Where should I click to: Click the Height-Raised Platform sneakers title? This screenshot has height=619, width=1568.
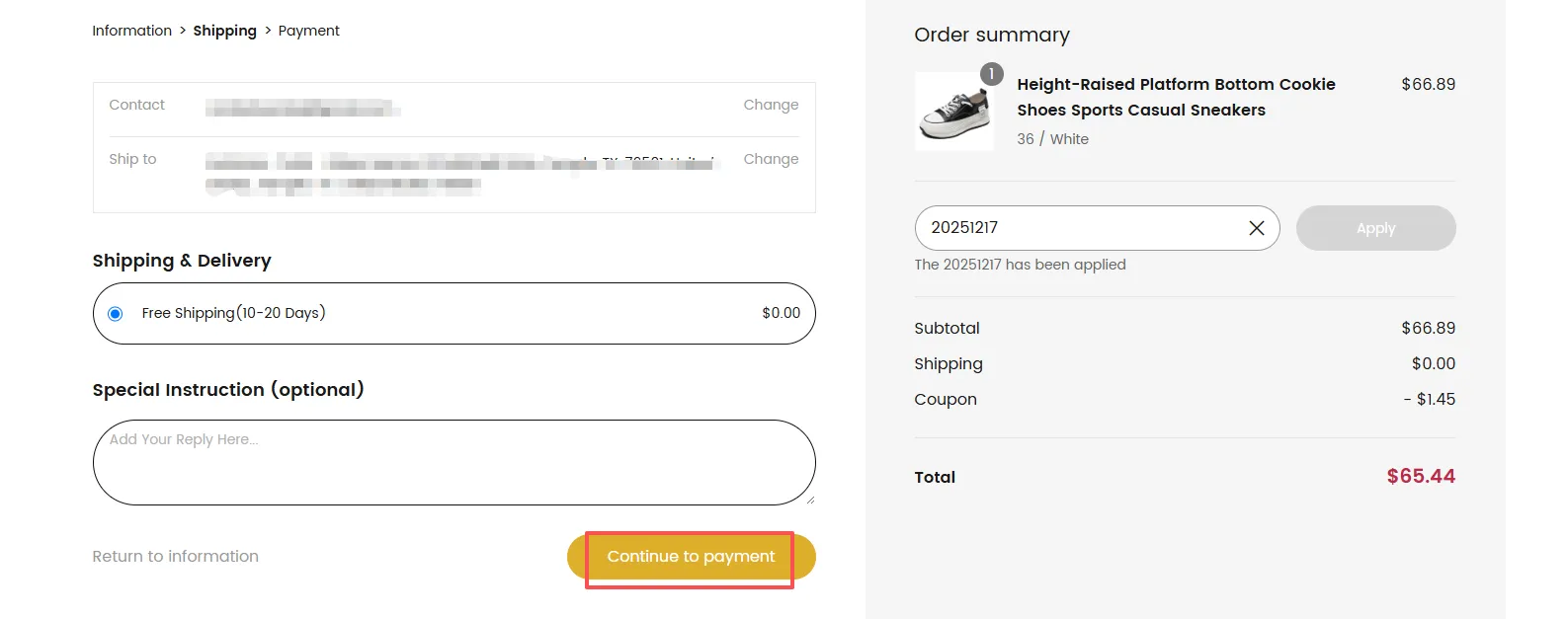point(1176,97)
